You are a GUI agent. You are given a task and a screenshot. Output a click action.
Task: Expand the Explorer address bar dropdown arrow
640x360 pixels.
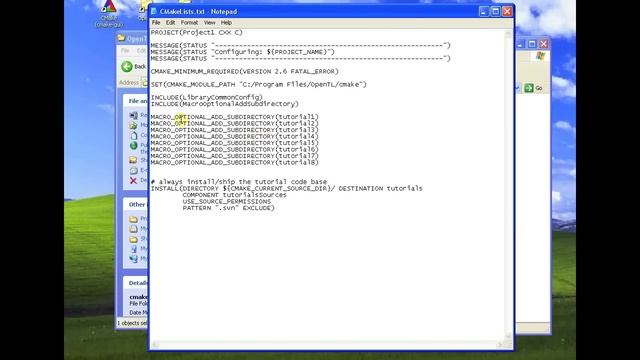pos(518,88)
